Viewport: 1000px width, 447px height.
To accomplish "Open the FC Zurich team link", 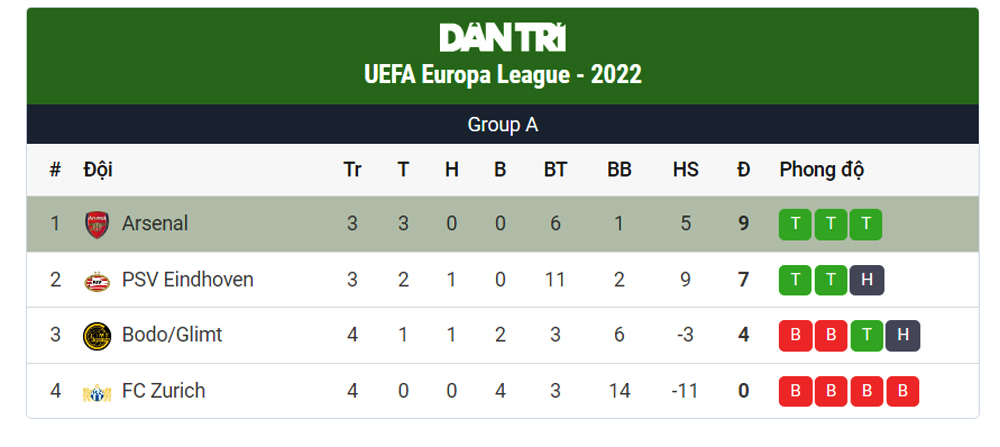I will tap(163, 391).
